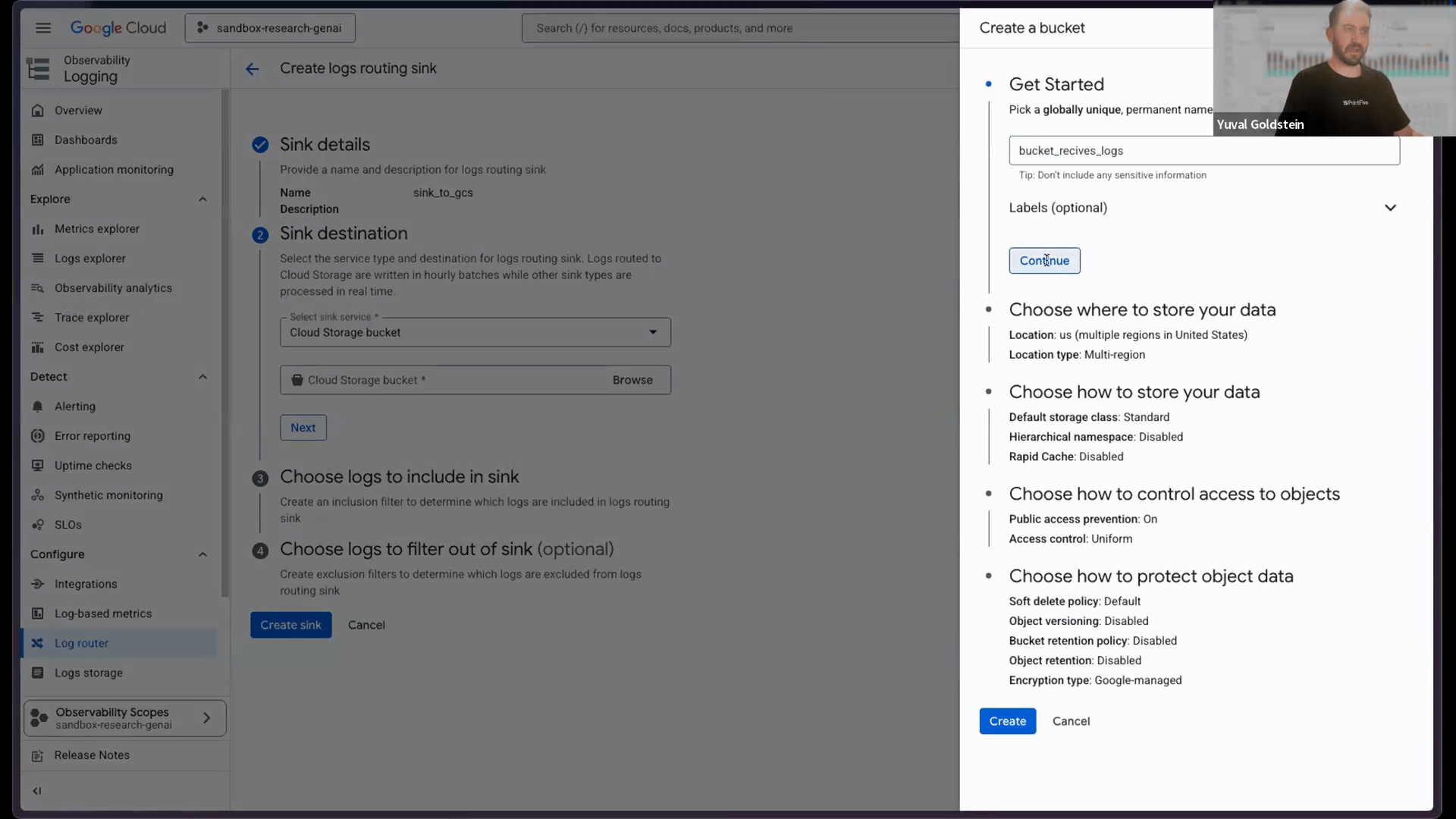Collapse the Explore section
Viewport: 1456px width, 819px height.
tap(202, 199)
